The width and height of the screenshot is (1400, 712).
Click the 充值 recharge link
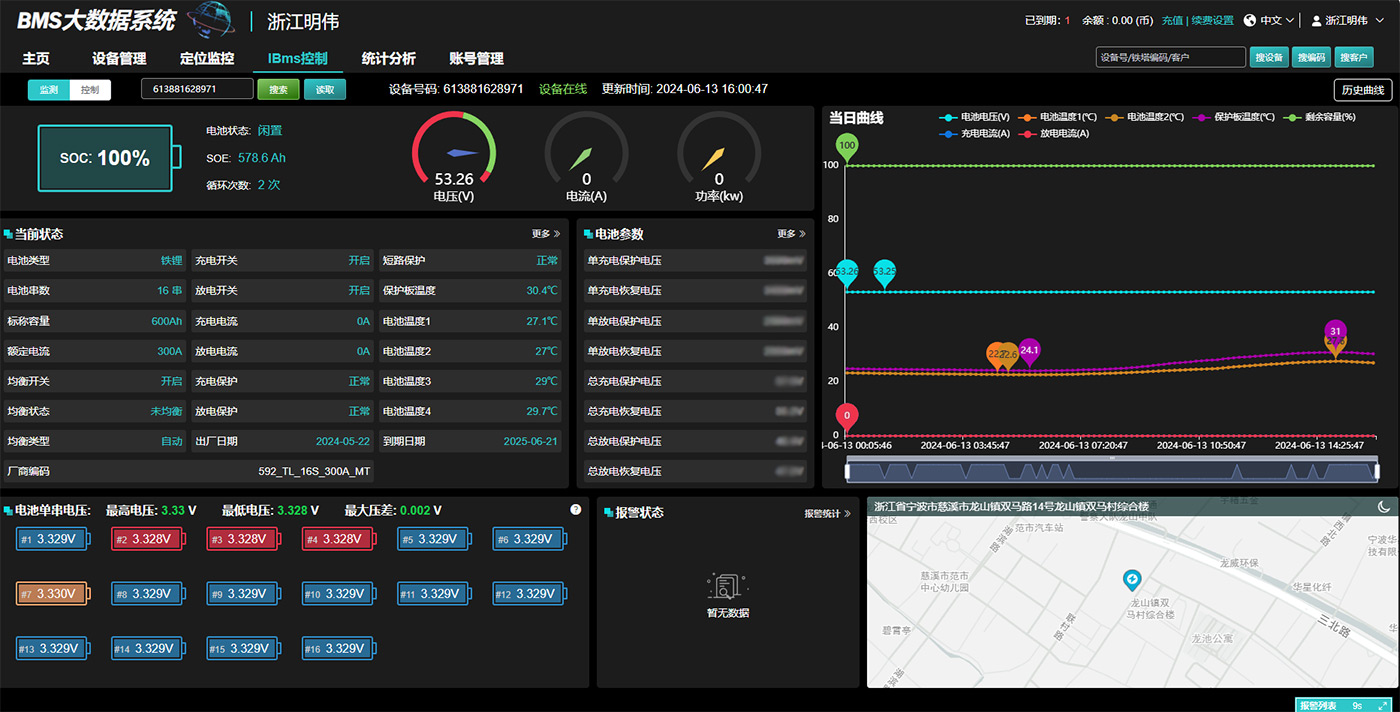pos(1172,20)
